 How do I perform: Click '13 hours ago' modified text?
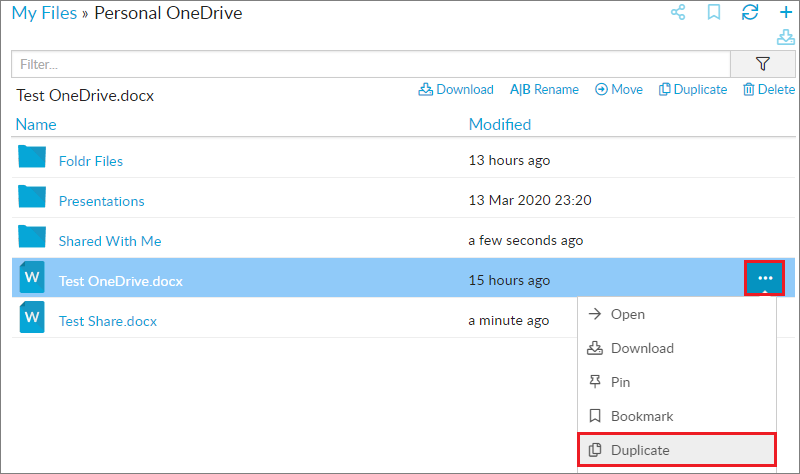coord(509,160)
